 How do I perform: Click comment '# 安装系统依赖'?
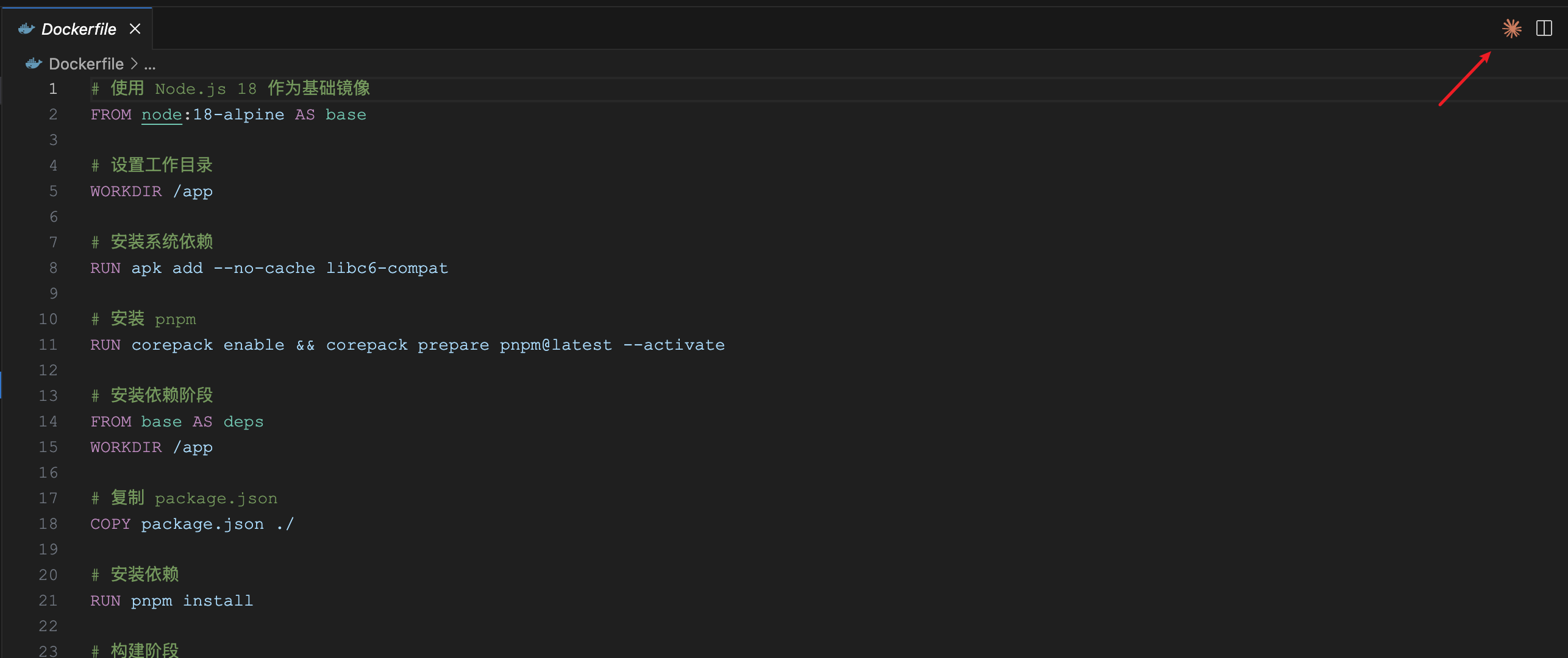tap(152, 242)
